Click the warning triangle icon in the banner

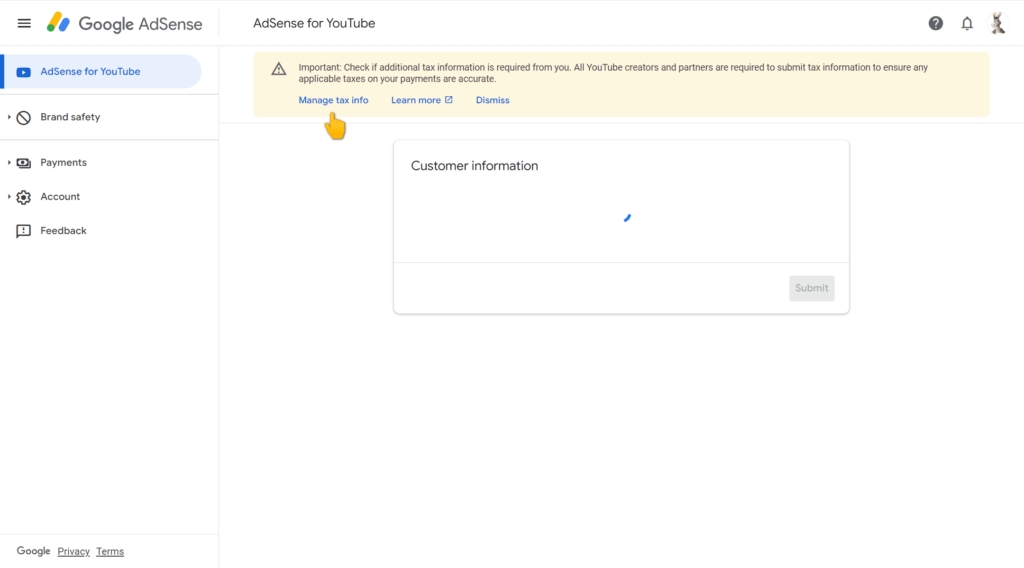click(x=279, y=69)
